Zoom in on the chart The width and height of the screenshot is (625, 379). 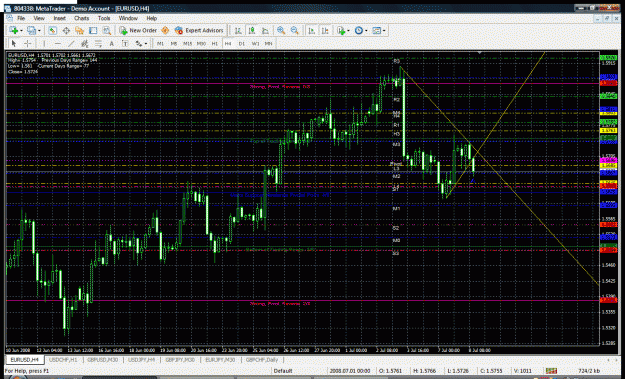pos(281,30)
